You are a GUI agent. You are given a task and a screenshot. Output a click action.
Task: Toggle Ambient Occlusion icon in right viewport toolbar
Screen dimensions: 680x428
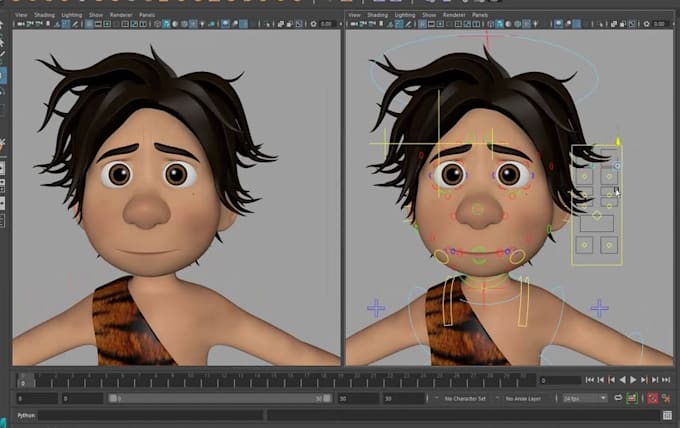click(x=559, y=24)
